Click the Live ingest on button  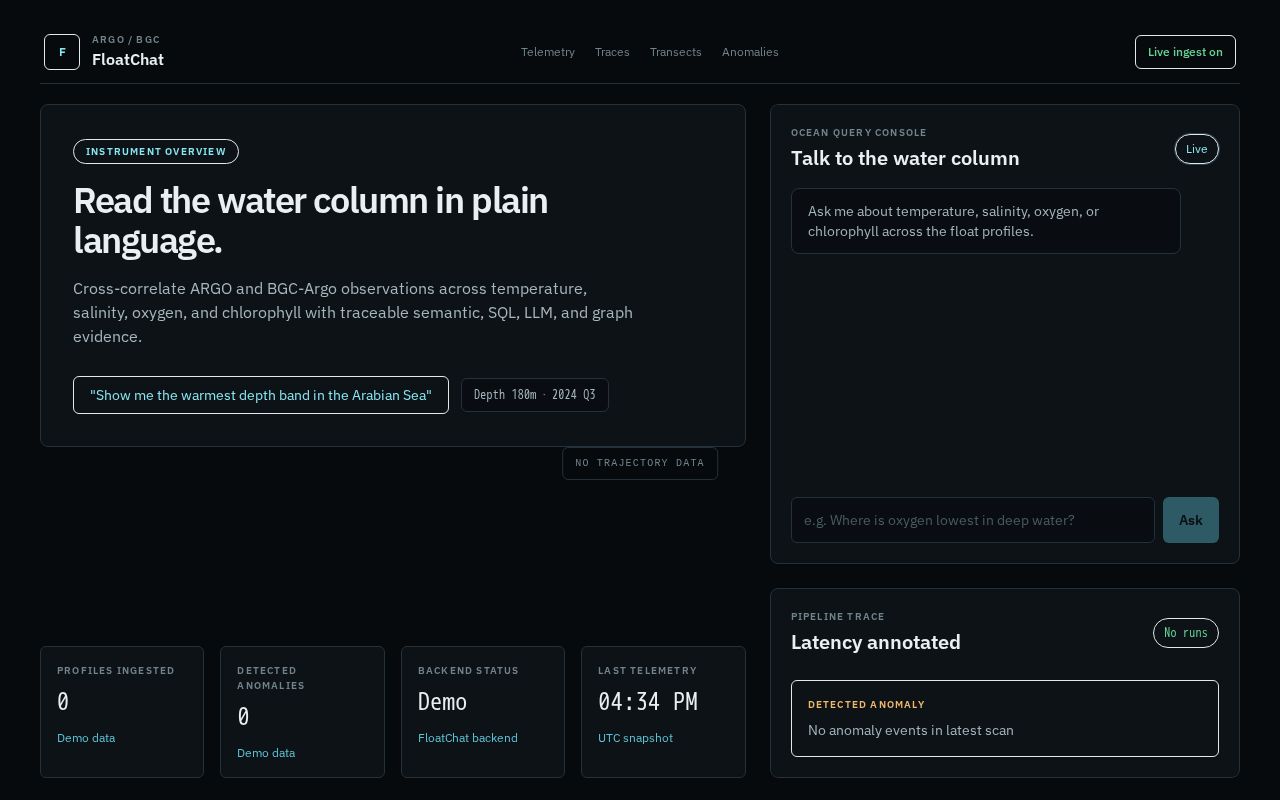click(x=1185, y=52)
